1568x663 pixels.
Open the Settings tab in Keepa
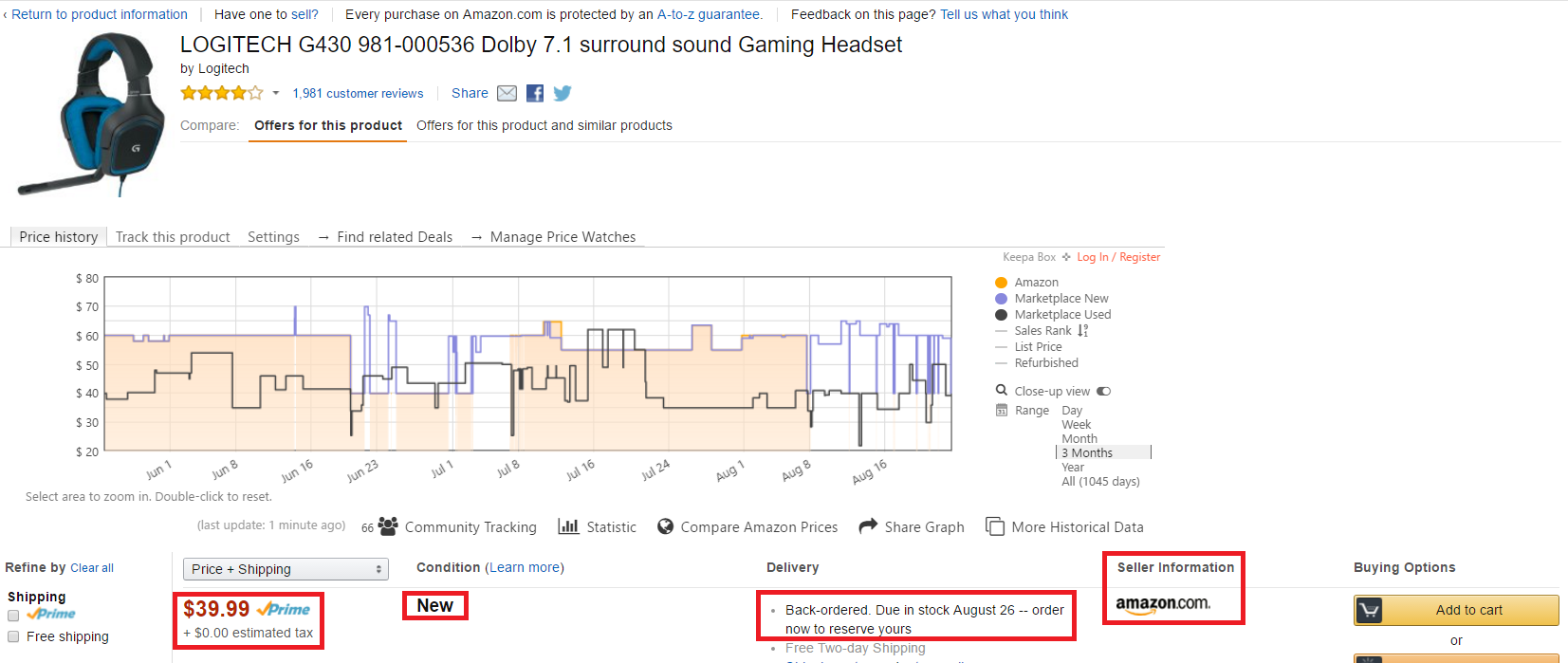(x=273, y=237)
